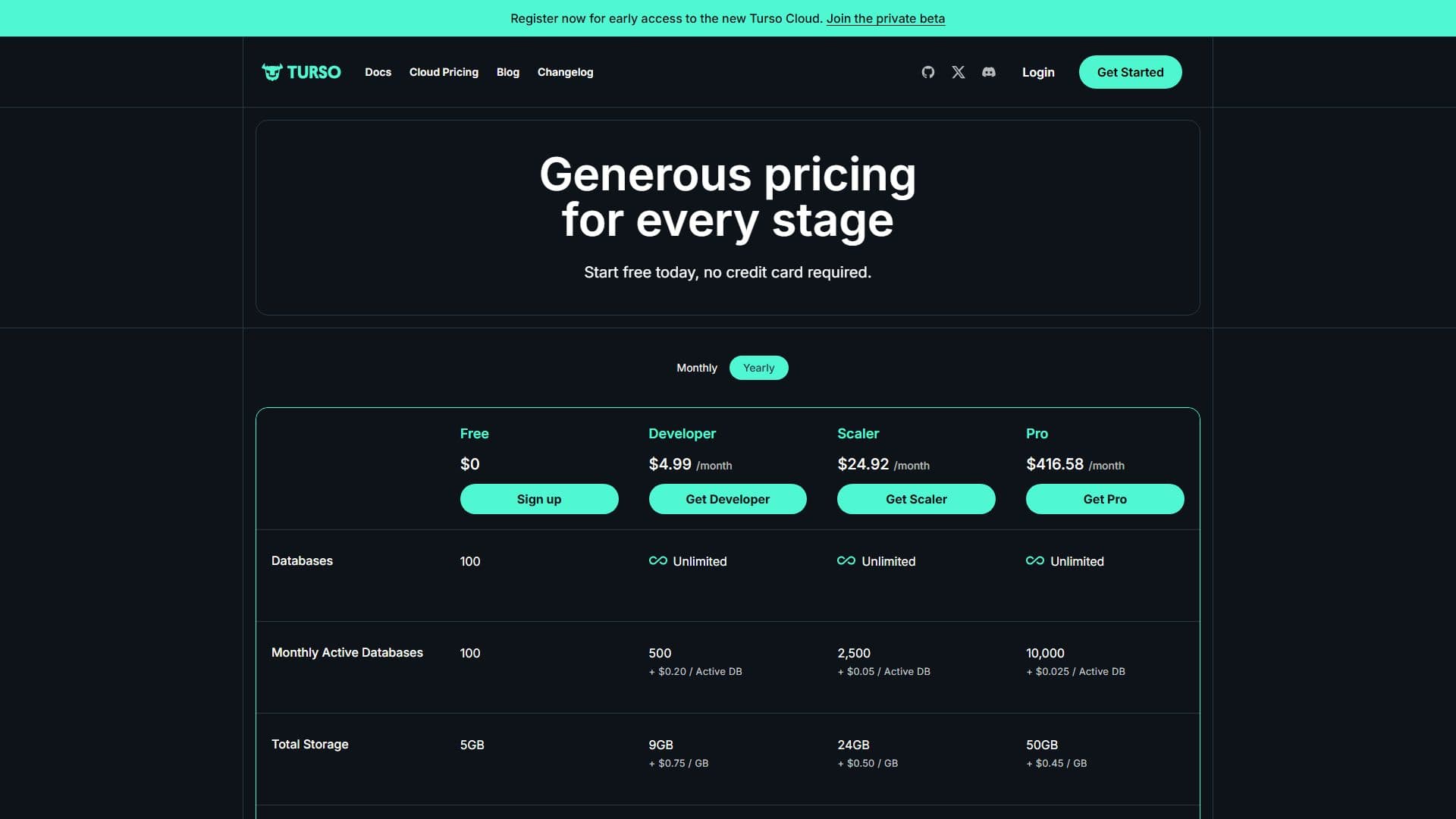Screen dimensions: 1456x819
Task: Click the 24GB storage value
Action: pyautogui.click(x=853, y=745)
